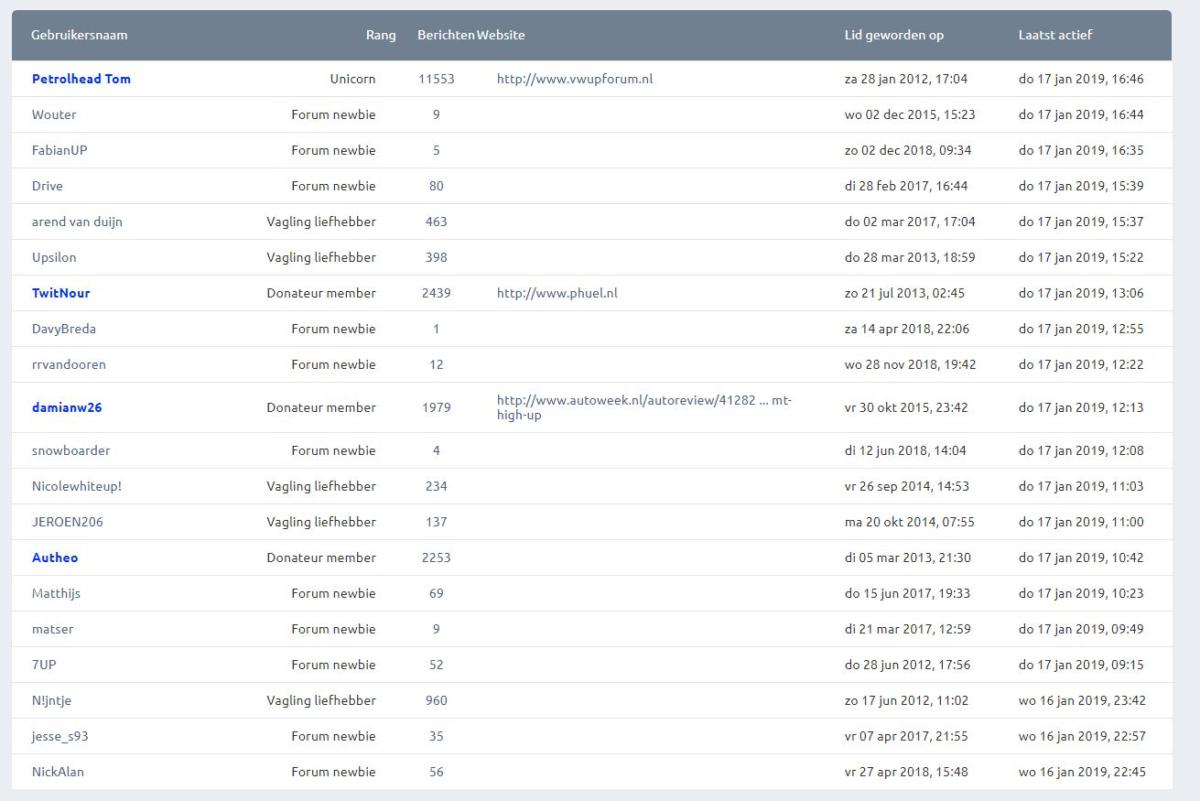Open Wouter's user profile
This screenshot has width=1200, height=801.
(x=54, y=115)
